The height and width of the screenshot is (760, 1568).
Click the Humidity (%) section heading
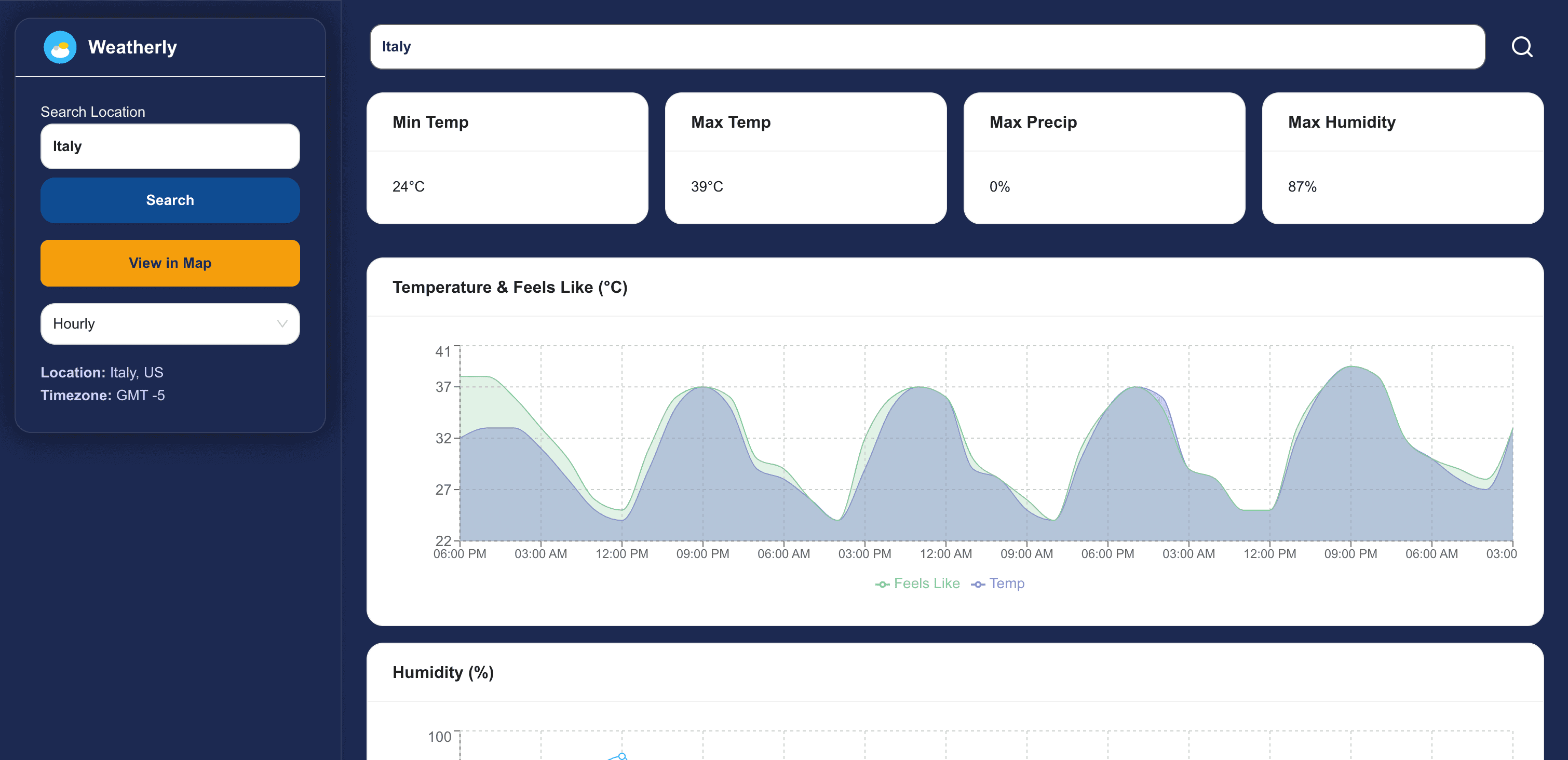[x=443, y=672]
